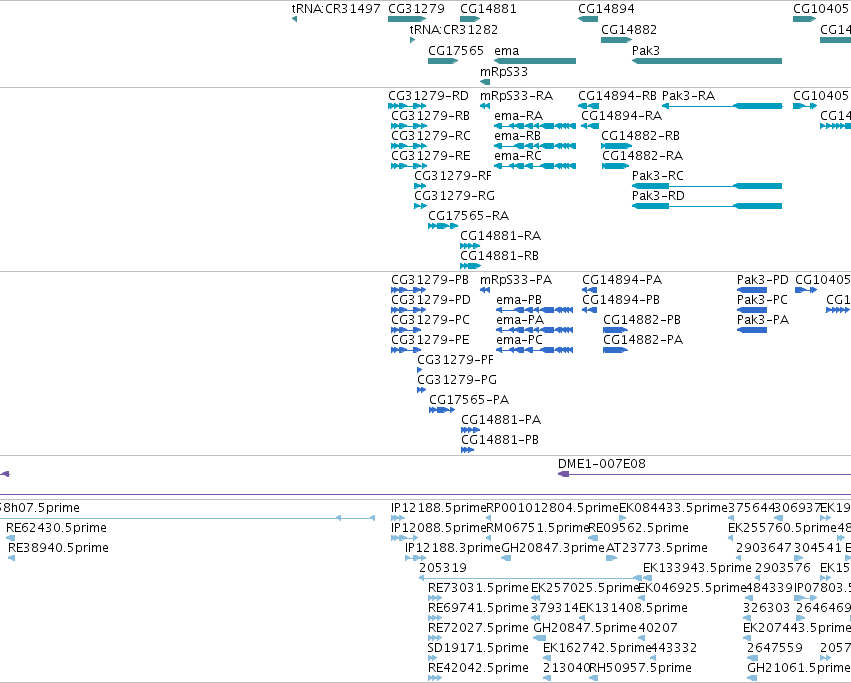Select the Pak3 gene bar
Viewport: 851px width, 683px height.
click(x=707, y=61)
